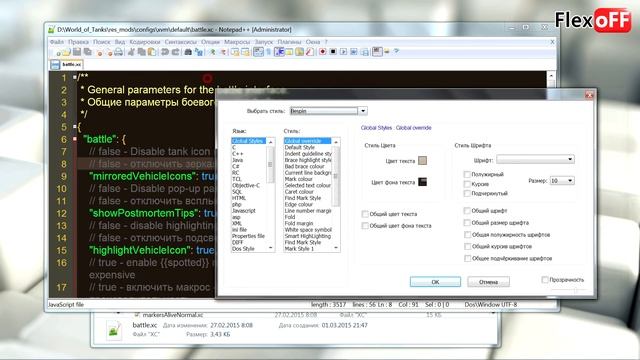Open the Выбрать стиль theme dropdown
The image size is (640, 360).
click(x=363, y=111)
